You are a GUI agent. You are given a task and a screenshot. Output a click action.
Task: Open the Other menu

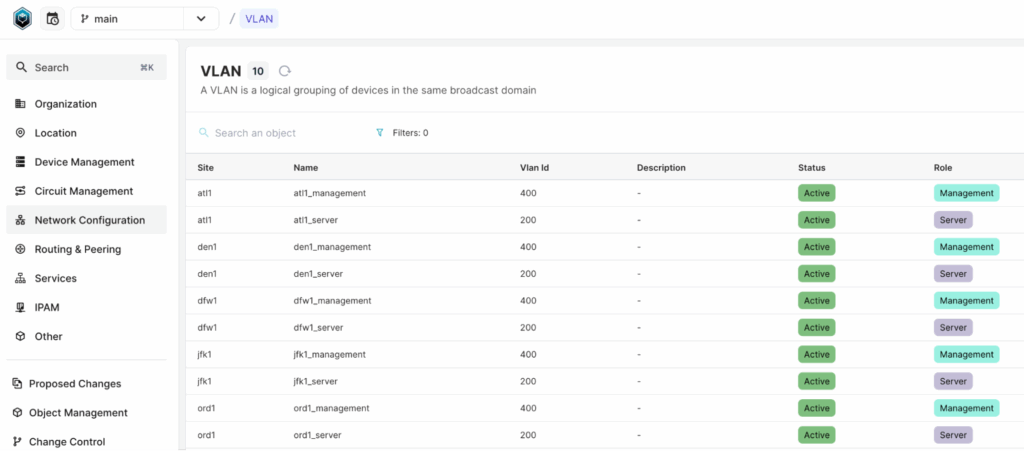(86, 336)
